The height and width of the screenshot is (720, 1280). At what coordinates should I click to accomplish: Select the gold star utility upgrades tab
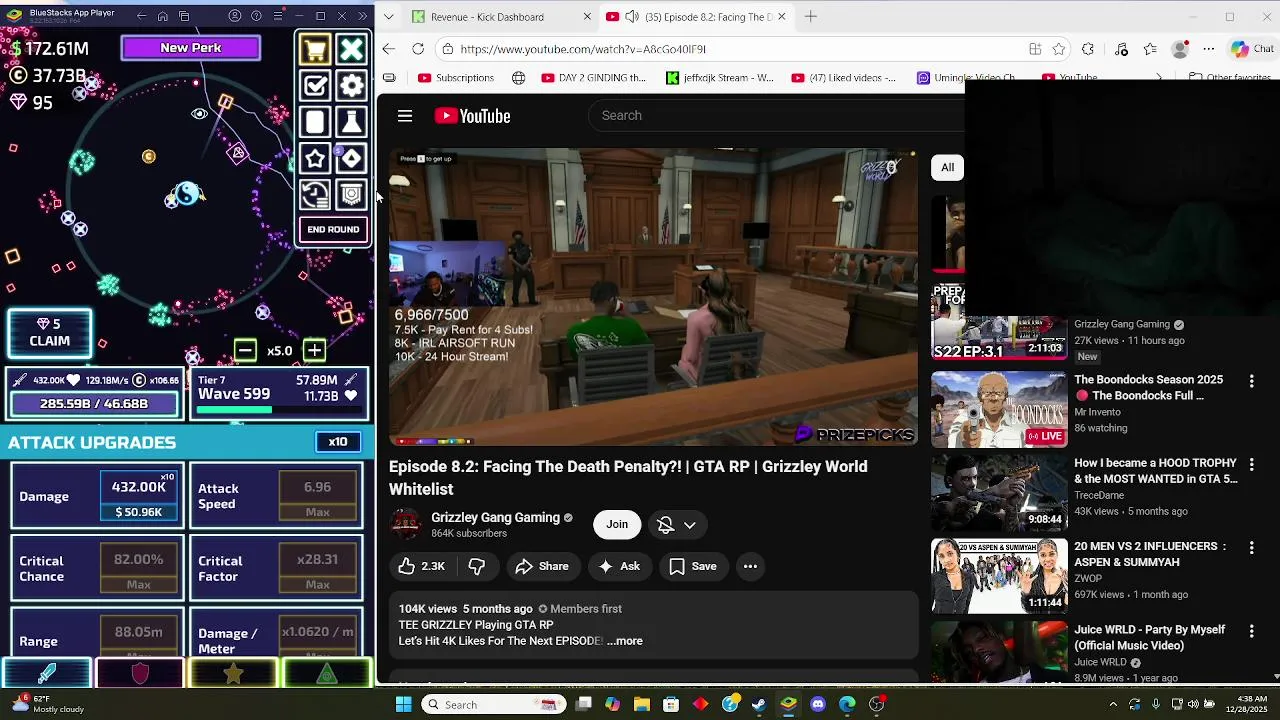[233, 674]
